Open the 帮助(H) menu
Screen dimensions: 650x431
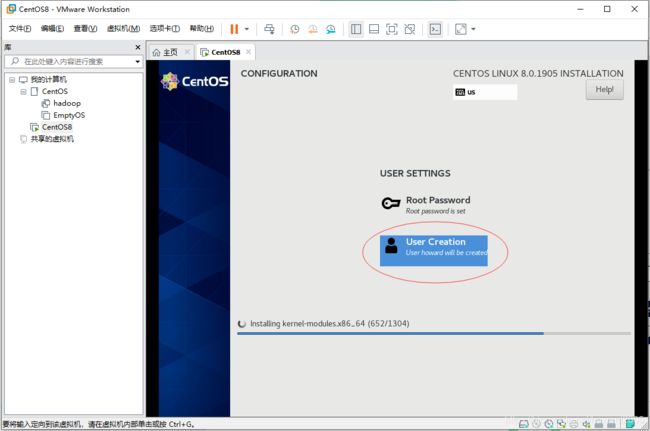(202, 28)
